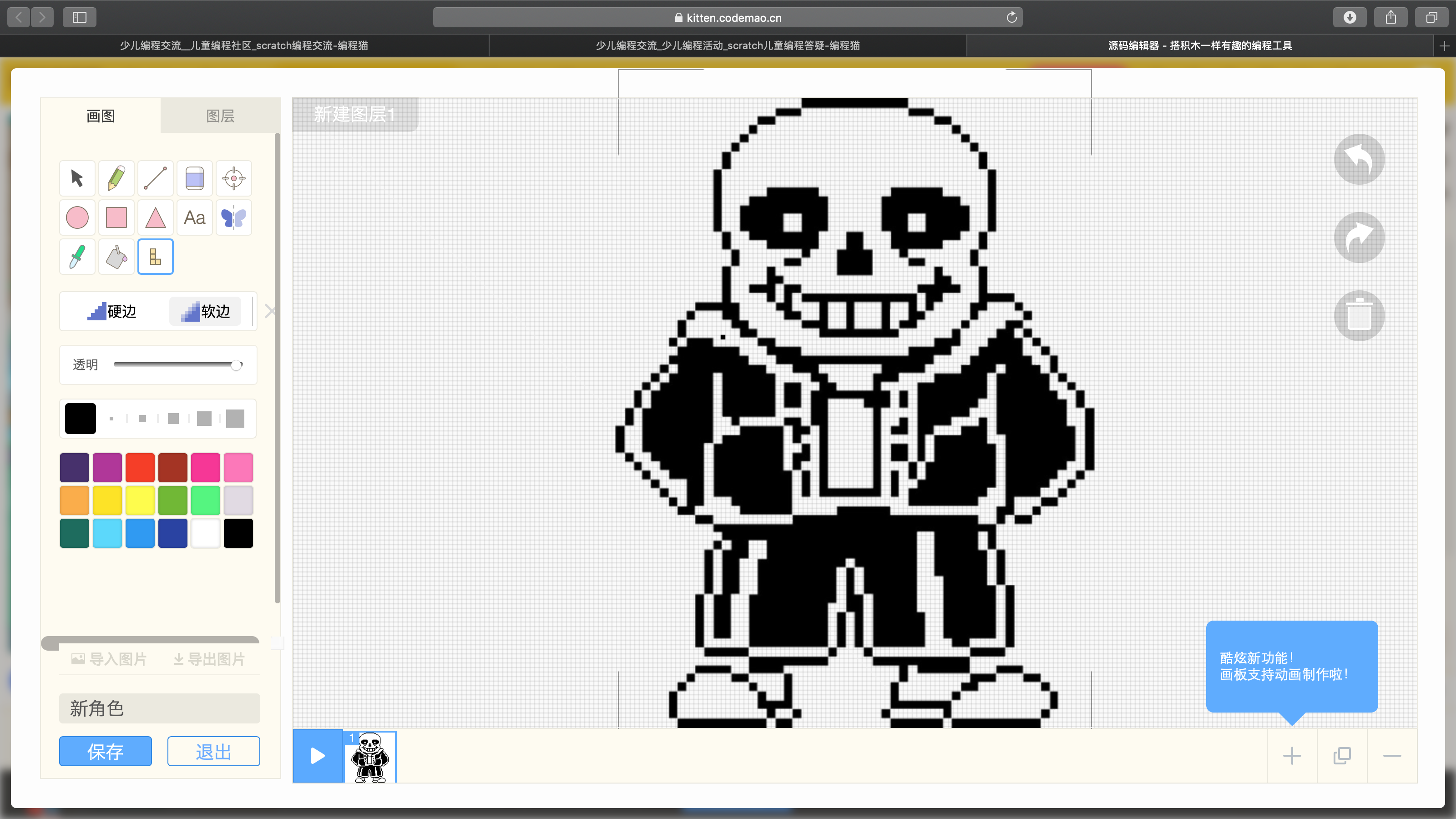Switch to the 画图 drawing tab
The width and height of the screenshot is (1456, 819).
[101, 116]
